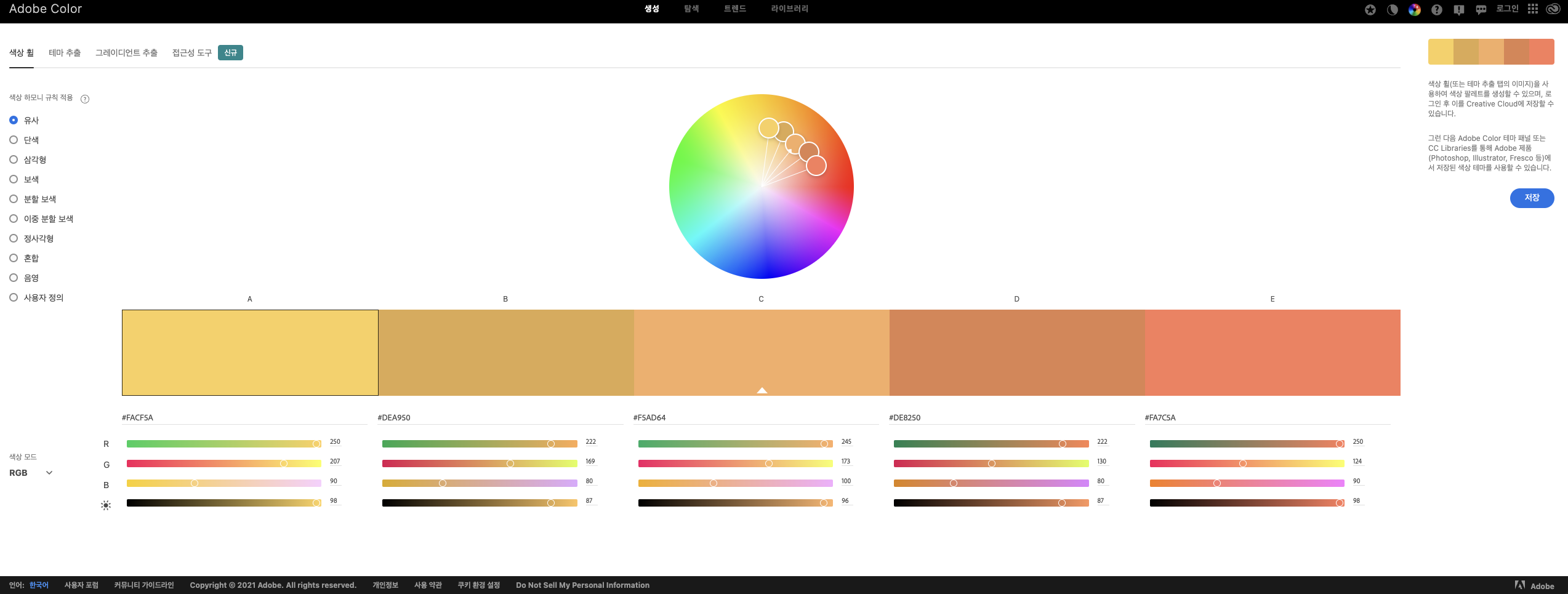Click the palette preview thumbnail at top right

pyautogui.click(x=1491, y=52)
